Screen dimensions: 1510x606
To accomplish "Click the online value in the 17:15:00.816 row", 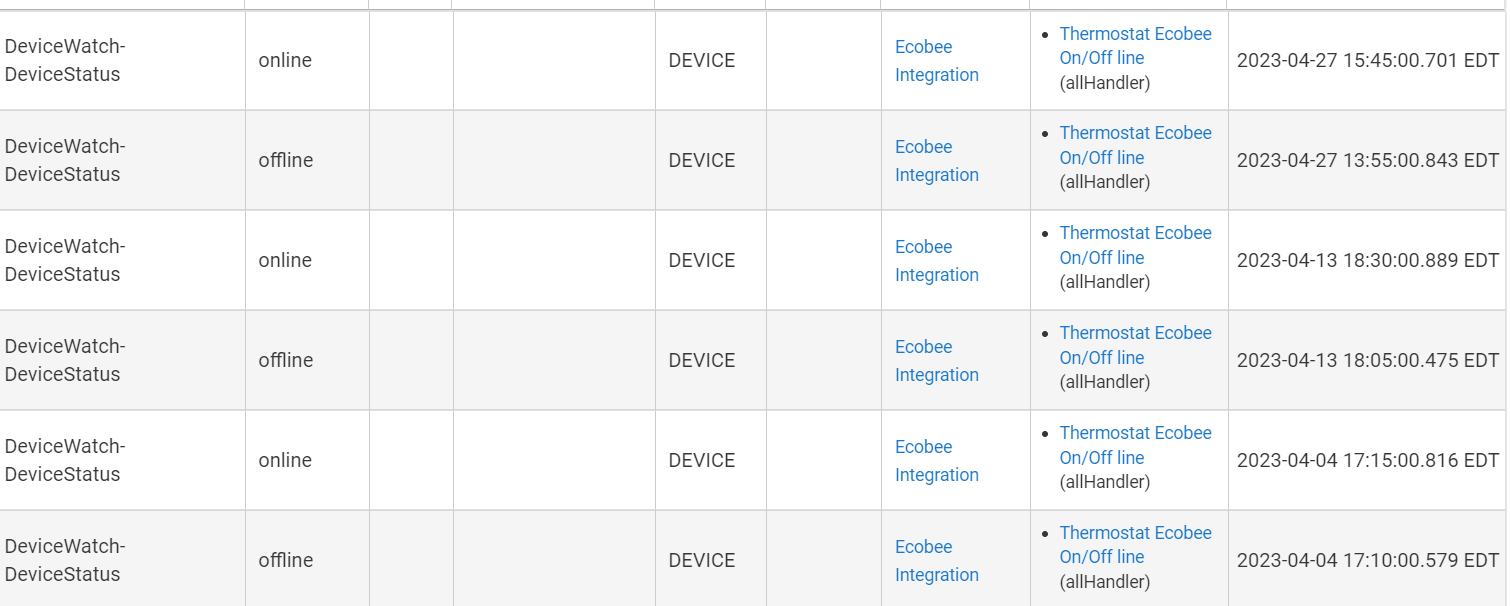I will tap(285, 461).
